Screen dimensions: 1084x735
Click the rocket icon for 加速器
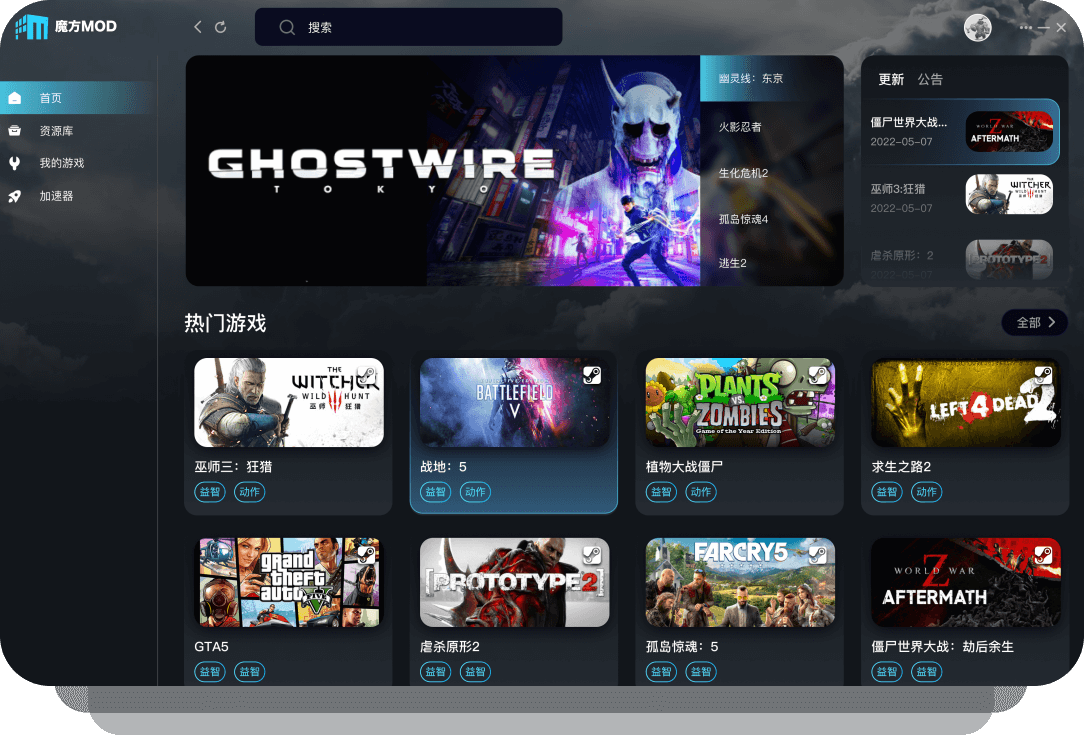15,196
